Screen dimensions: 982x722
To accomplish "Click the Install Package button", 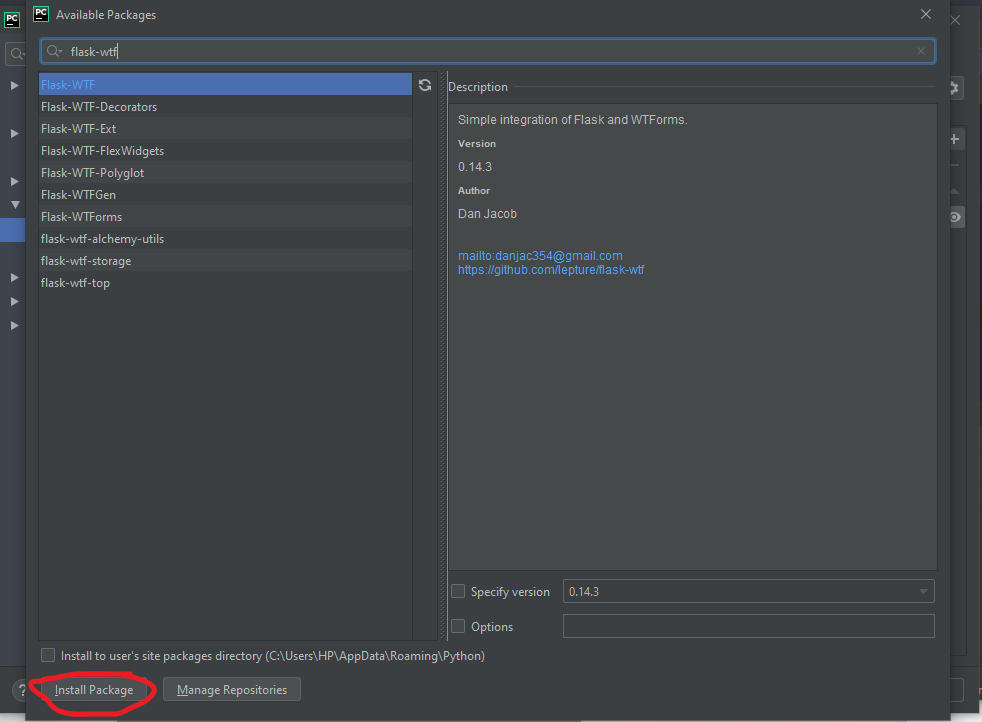I will pyautogui.click(x=93, y=689).
